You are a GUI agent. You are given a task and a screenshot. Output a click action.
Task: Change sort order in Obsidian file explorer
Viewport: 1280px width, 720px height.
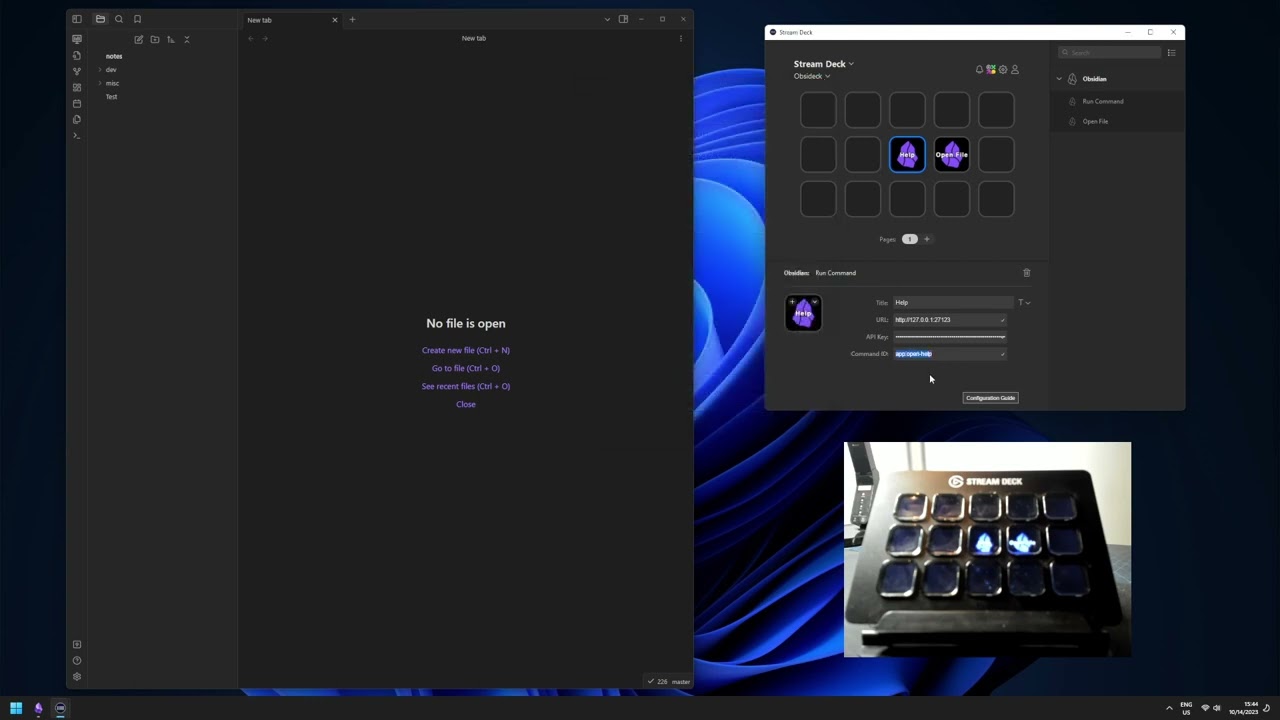pos(171,40)
